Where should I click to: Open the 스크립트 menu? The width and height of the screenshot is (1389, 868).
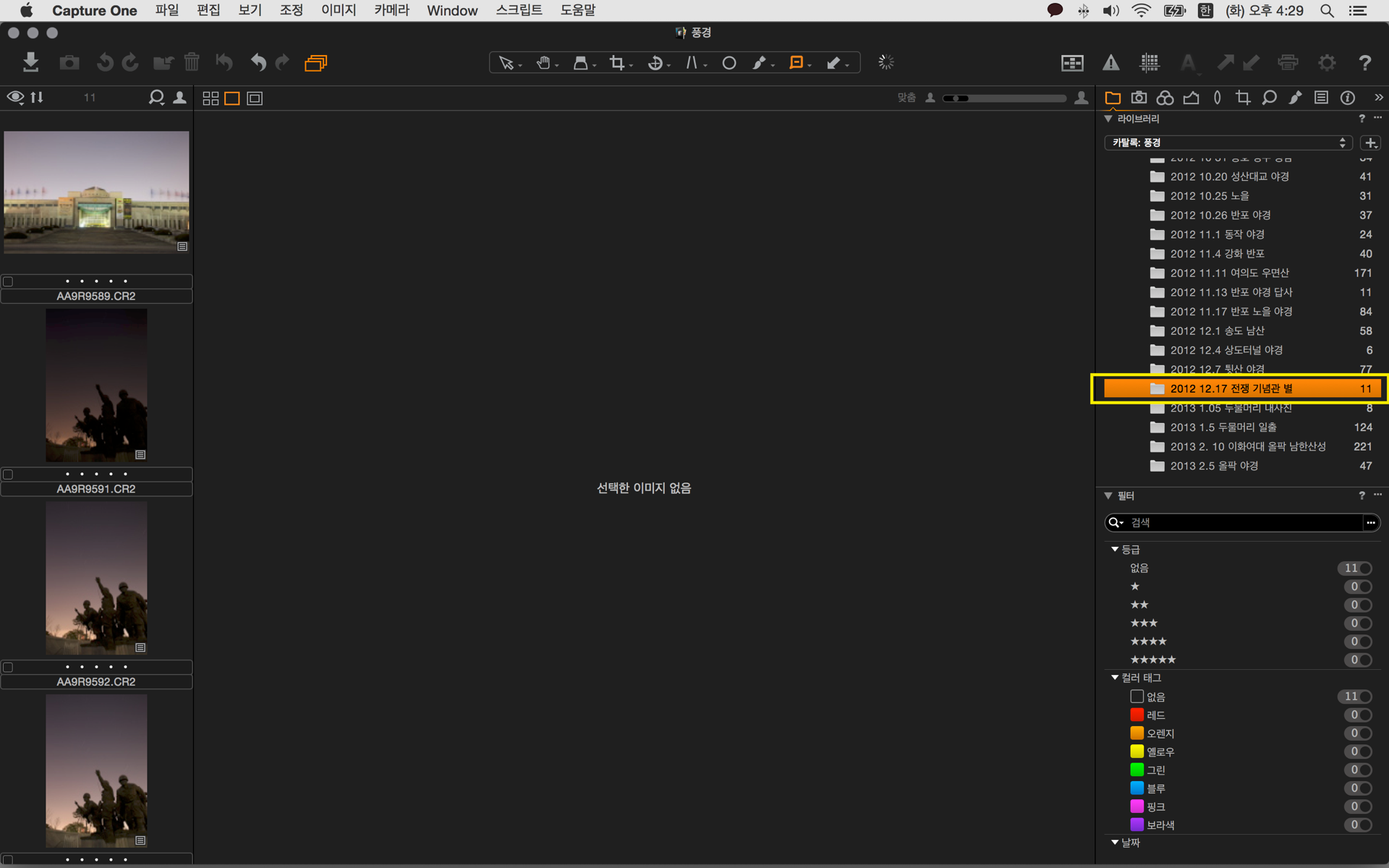(x=519, y=10)
